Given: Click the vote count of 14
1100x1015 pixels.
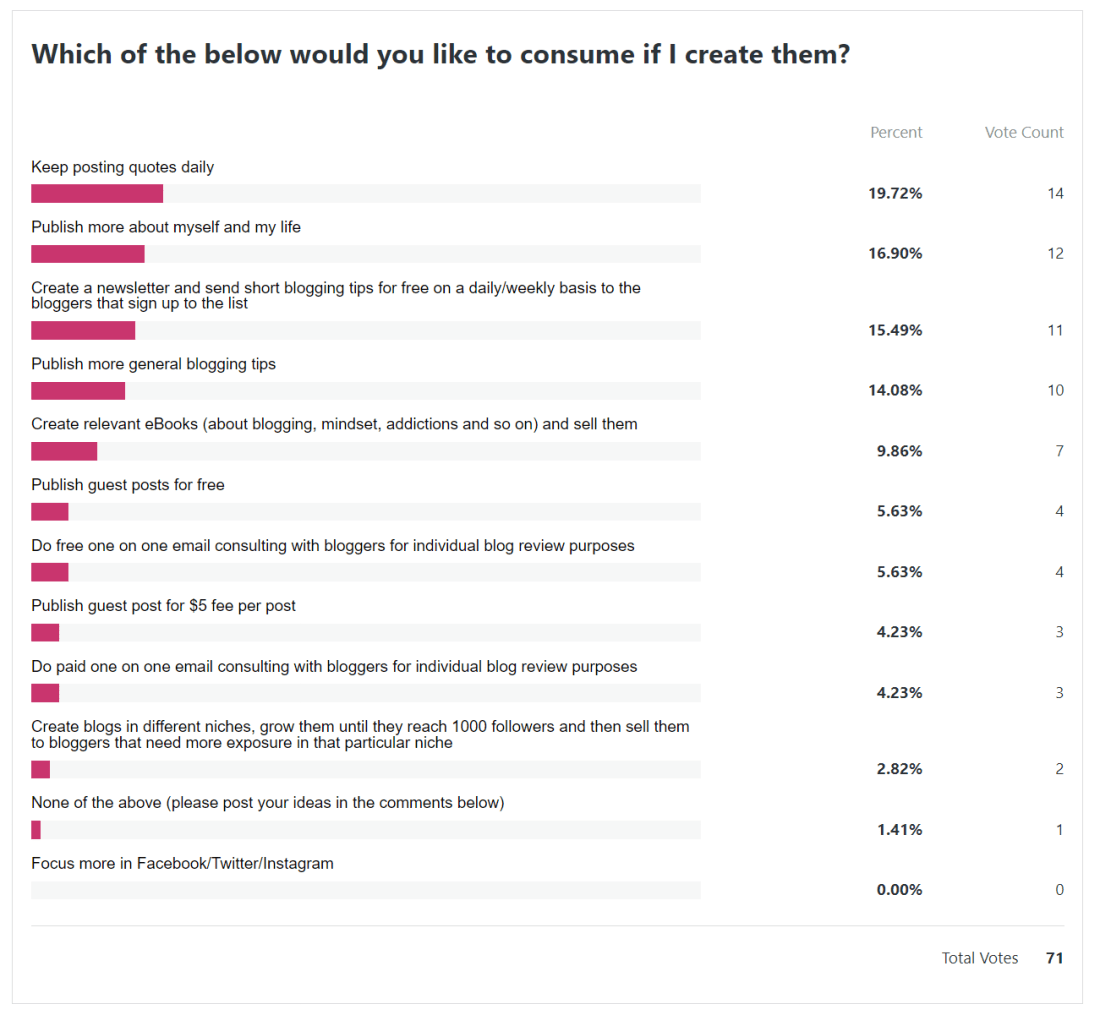Looking at the screenshot, I should click(1055, 194).
